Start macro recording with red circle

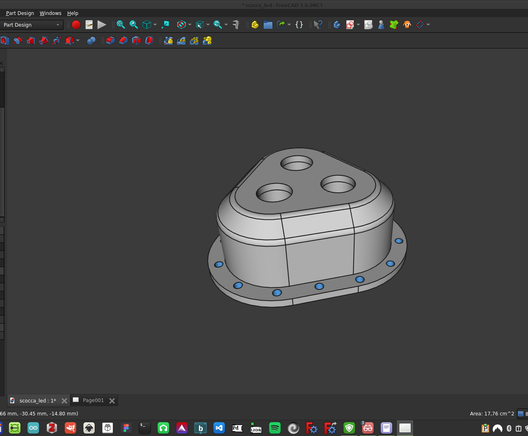pyautogui.click(x=76, y=25)
